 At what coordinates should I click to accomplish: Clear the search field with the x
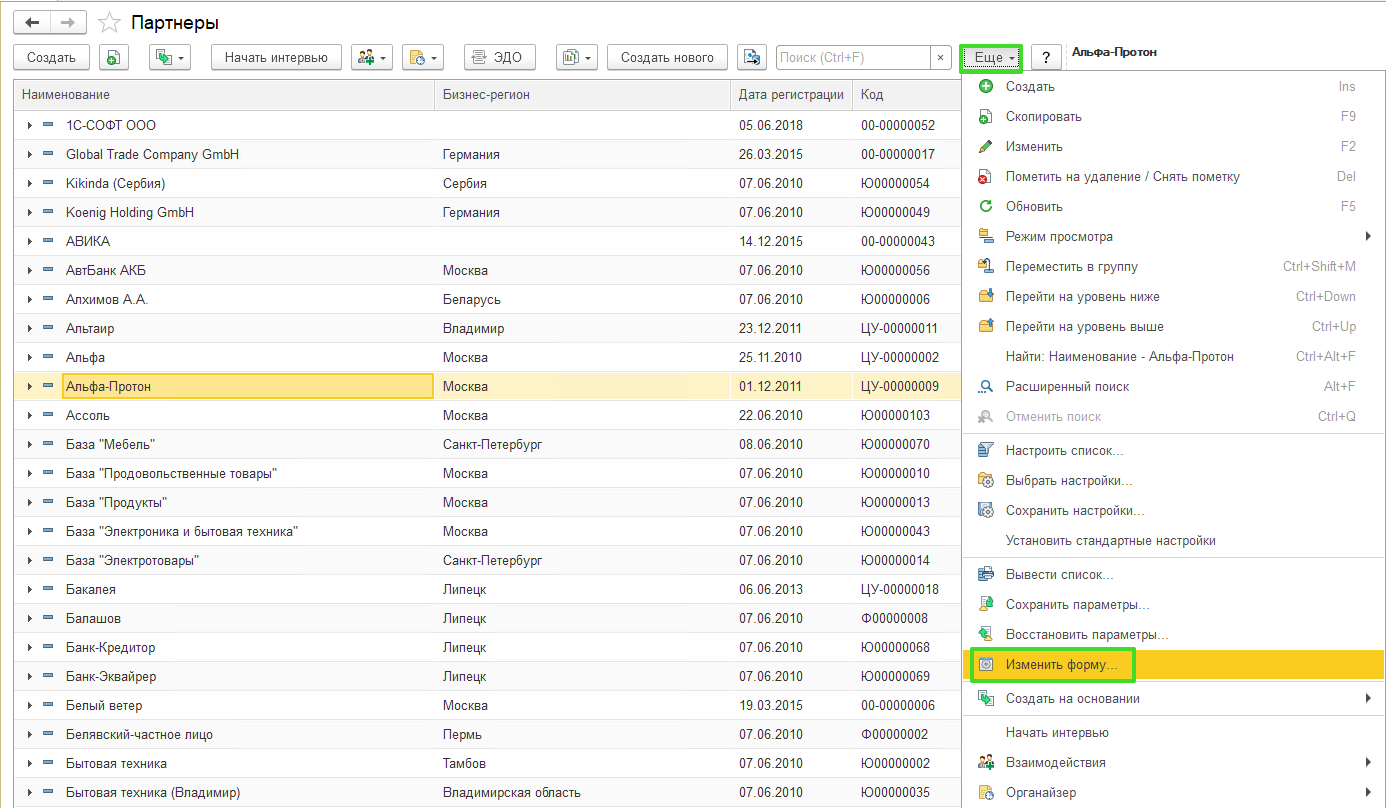coord(940,58)
